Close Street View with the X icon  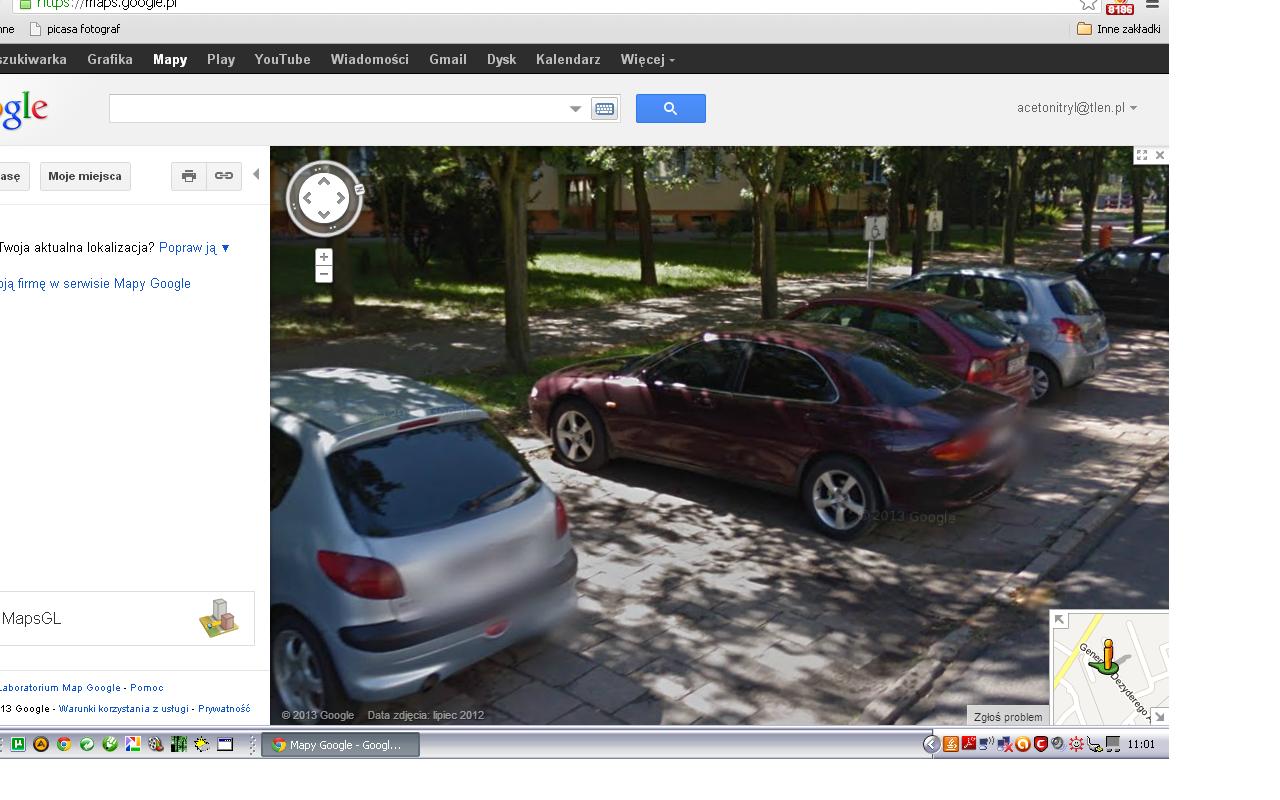[x=1160, y=155]
